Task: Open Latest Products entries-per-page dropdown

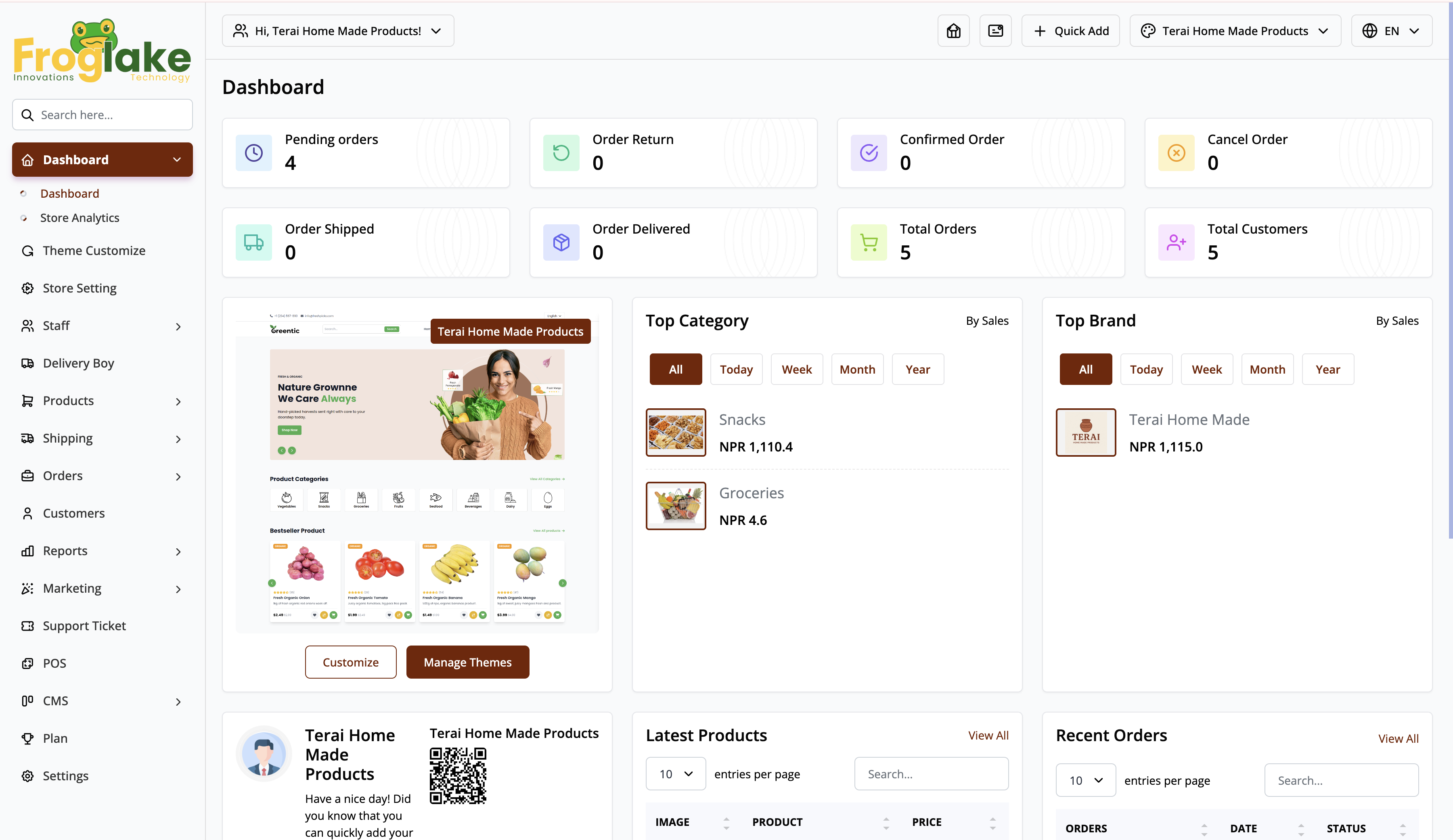Action: pyautogui.click(x=675, y=774)
